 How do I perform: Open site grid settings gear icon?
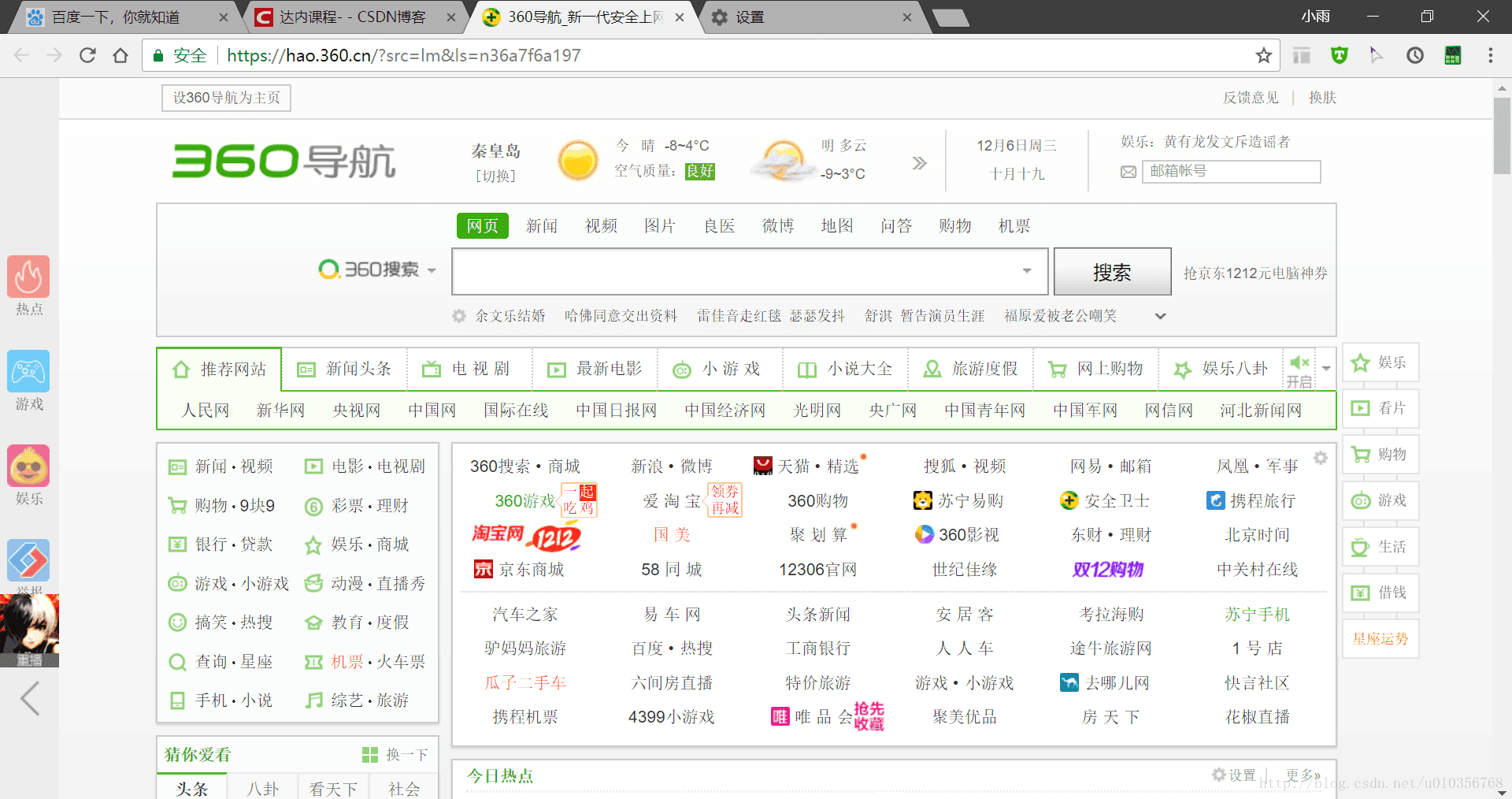1321,458
